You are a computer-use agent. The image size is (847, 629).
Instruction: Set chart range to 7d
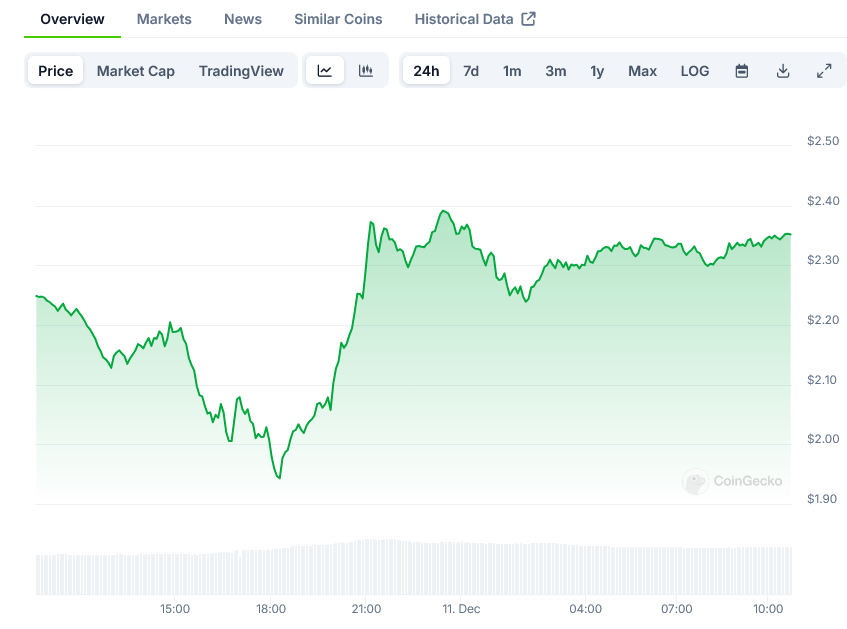coord(471,71)
